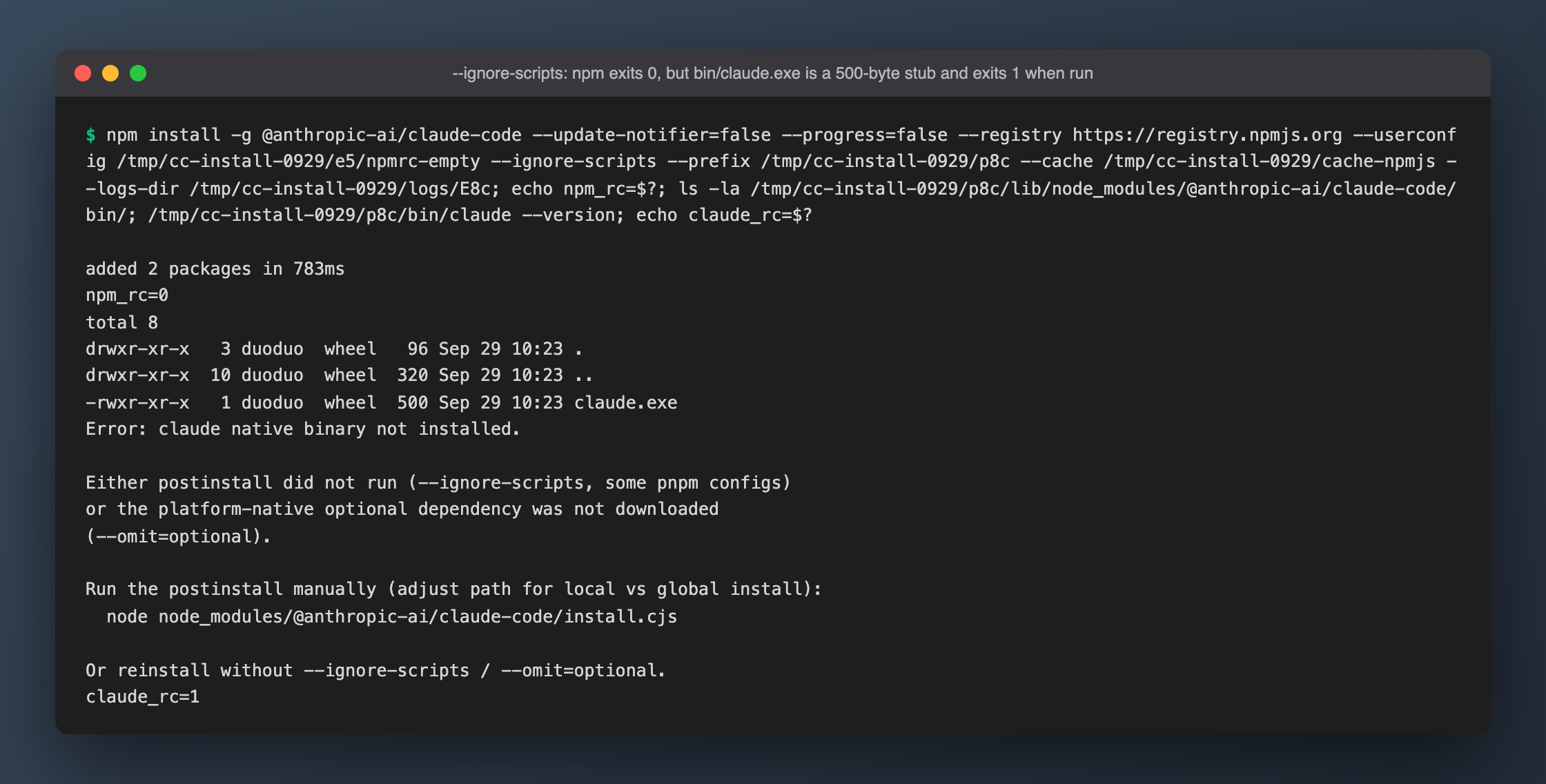The image size is (1546, 784).
Task: Click '--update-notifier=false' flag in the command
Action: 652,135
